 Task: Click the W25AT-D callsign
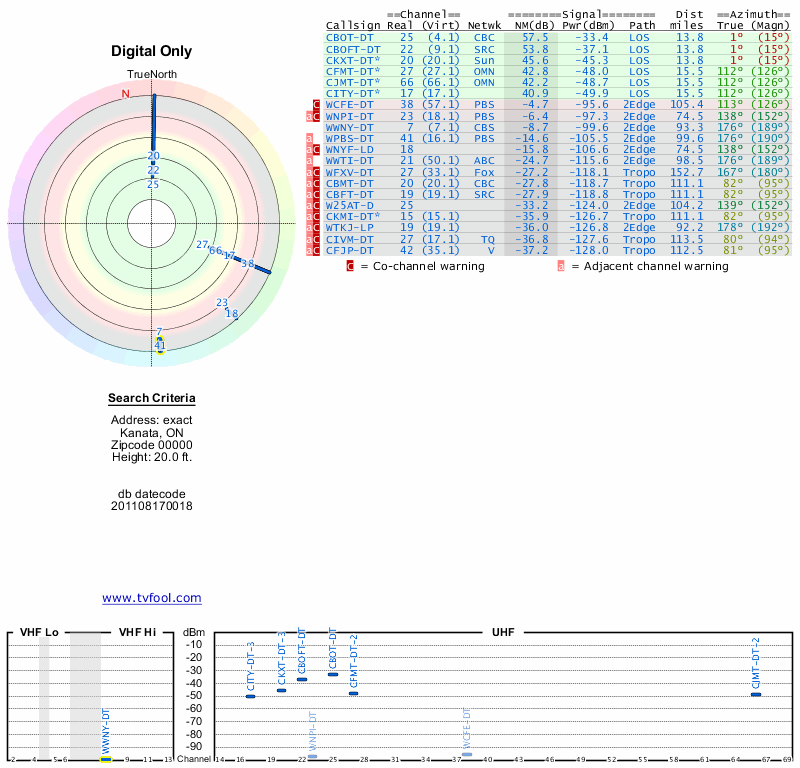[350, 205]
